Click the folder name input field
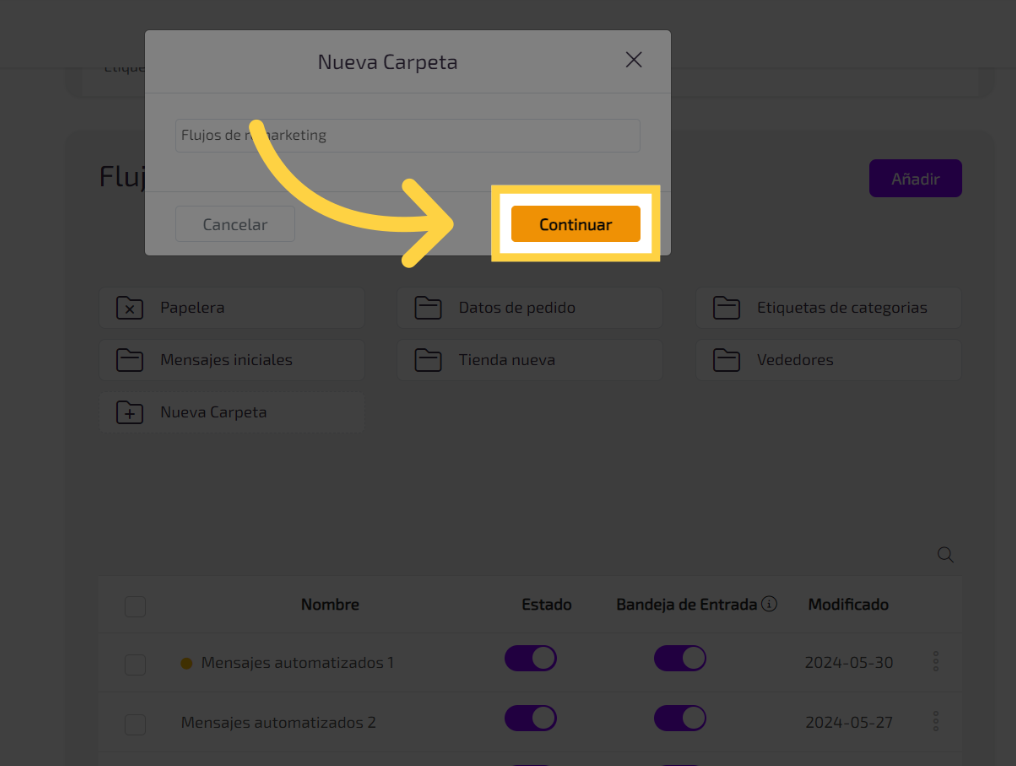The width and height of the screenshot is (1016, 766). click(407, 135)
